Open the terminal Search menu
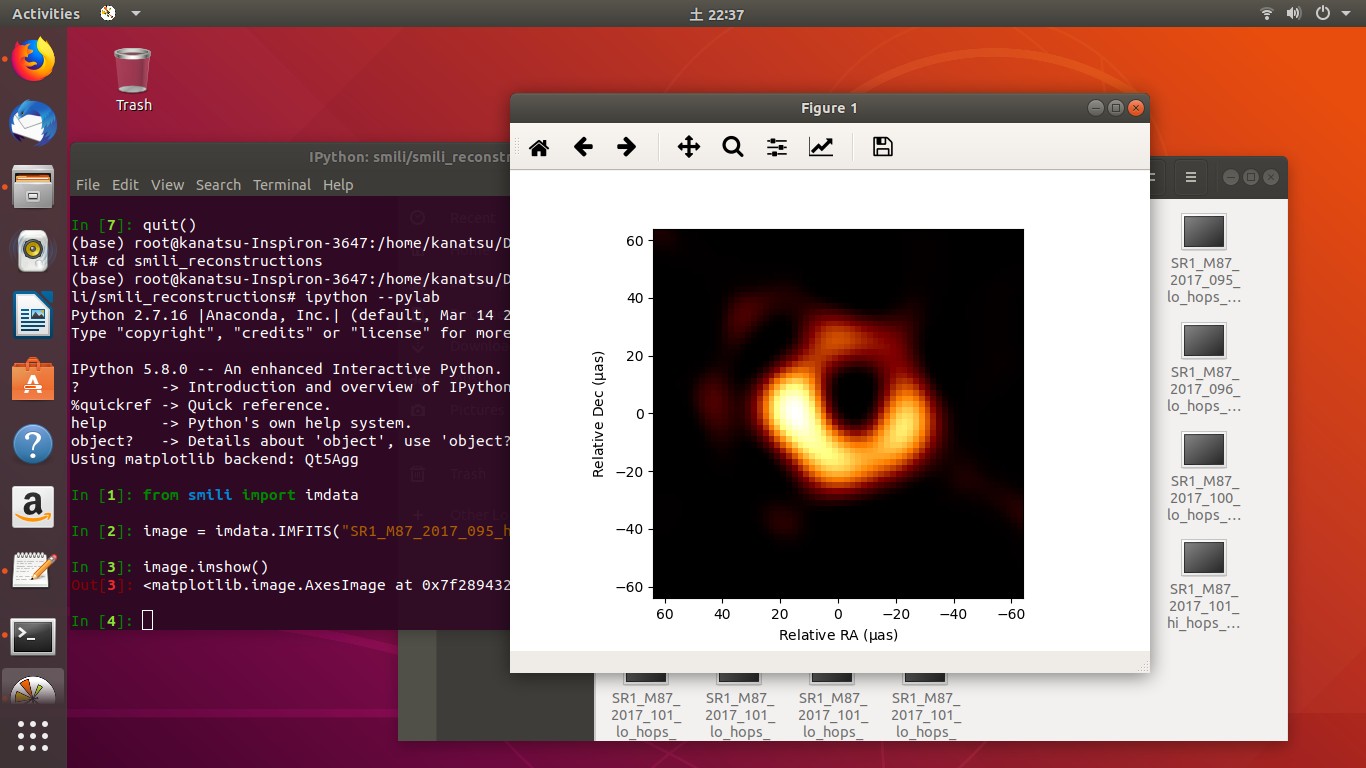This screenshot has height=768, width=1366. (218, 185)
